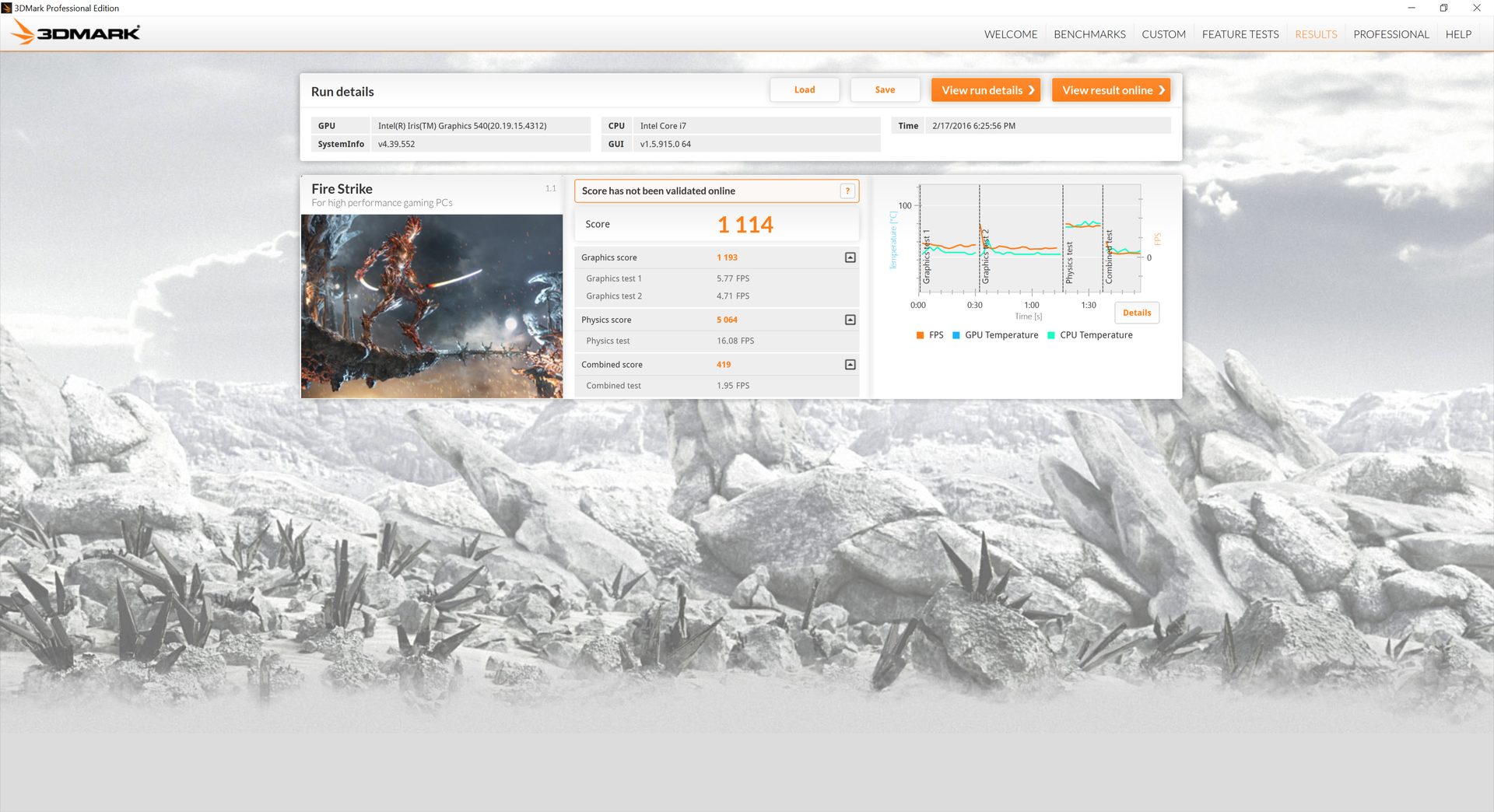The height and width of the screenshot is (812, 1494).
Task: Click the overall score value 1 114
Action: click(745, 225)
